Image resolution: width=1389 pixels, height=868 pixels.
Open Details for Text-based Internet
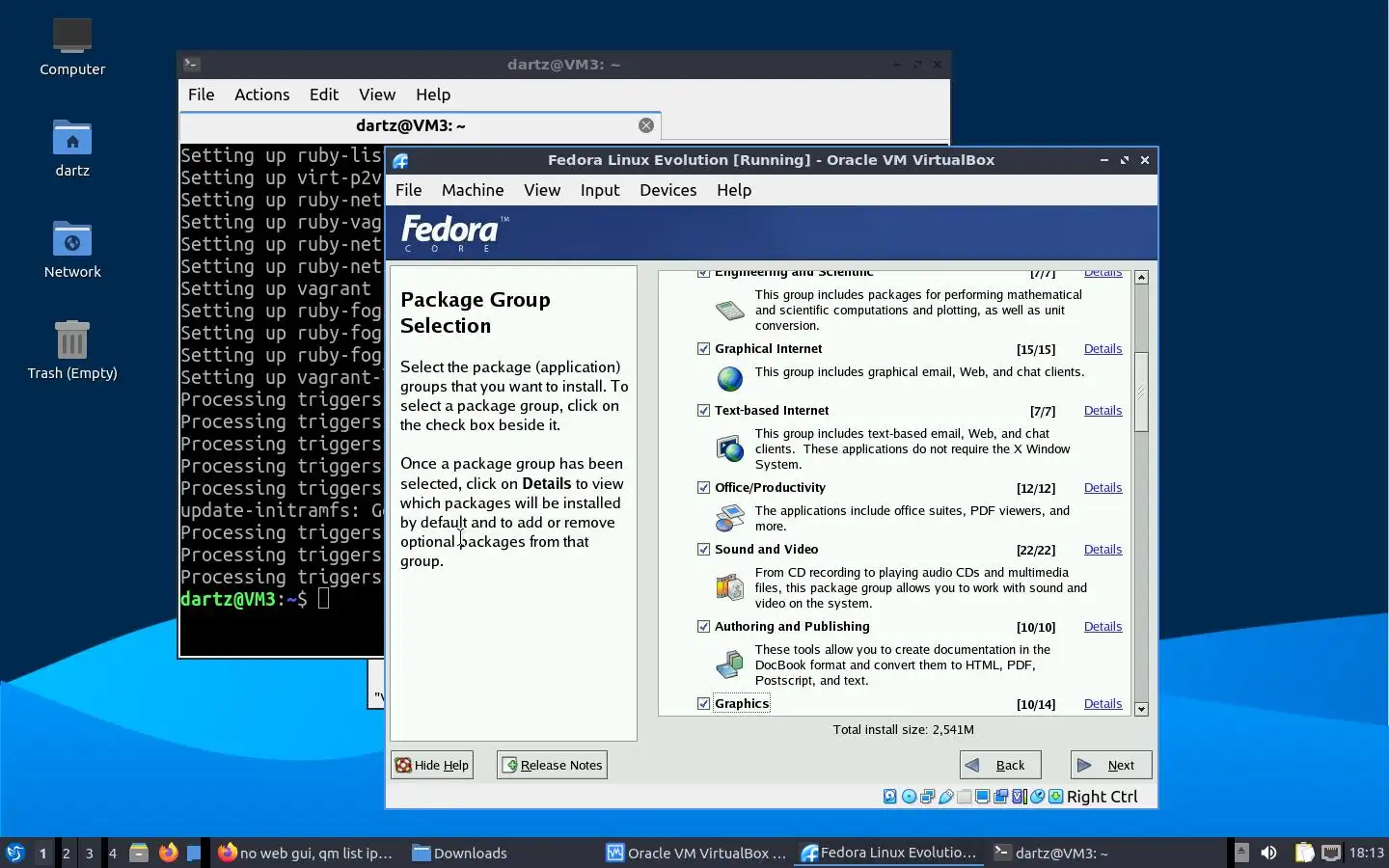1103,410
